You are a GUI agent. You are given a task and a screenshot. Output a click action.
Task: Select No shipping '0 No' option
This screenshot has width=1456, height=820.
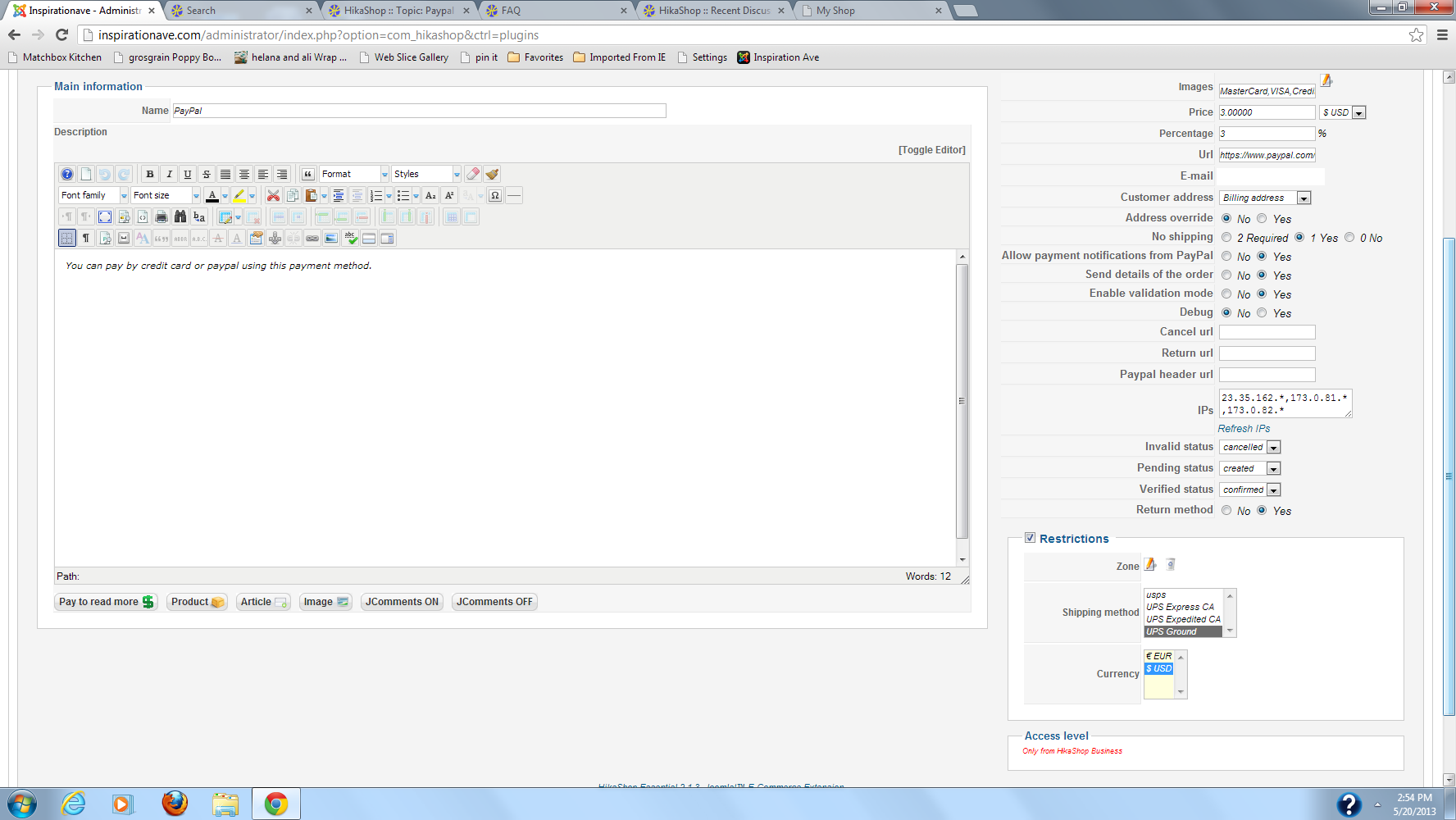pyautogui.click(x=1349, y=238)
